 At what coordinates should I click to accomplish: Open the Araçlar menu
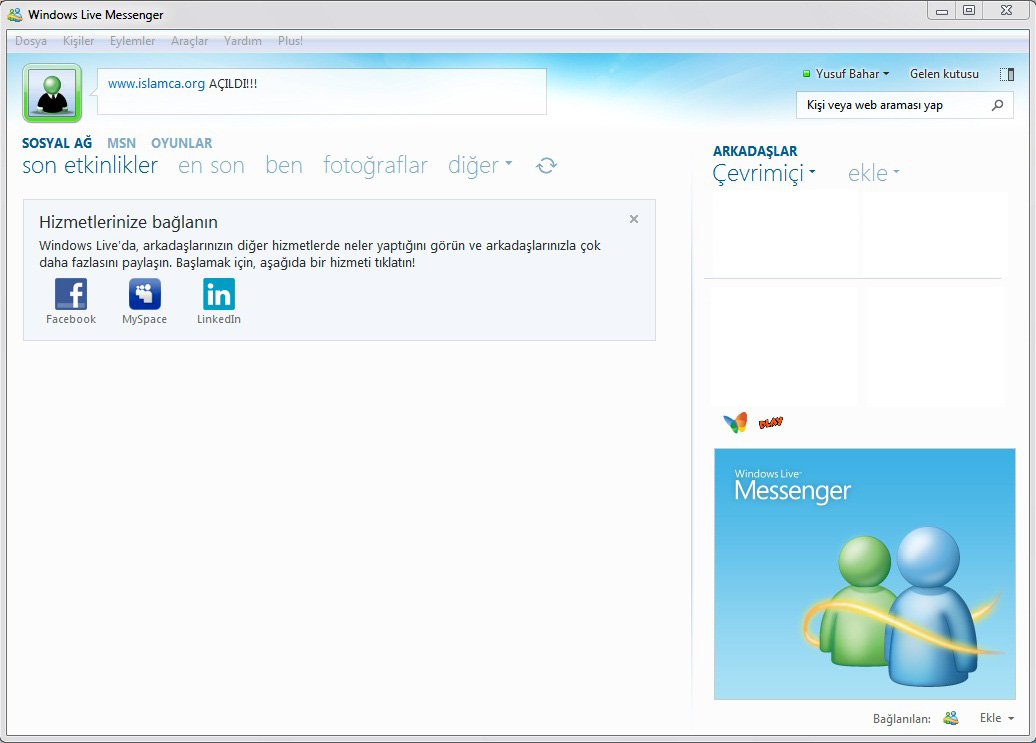190,41
